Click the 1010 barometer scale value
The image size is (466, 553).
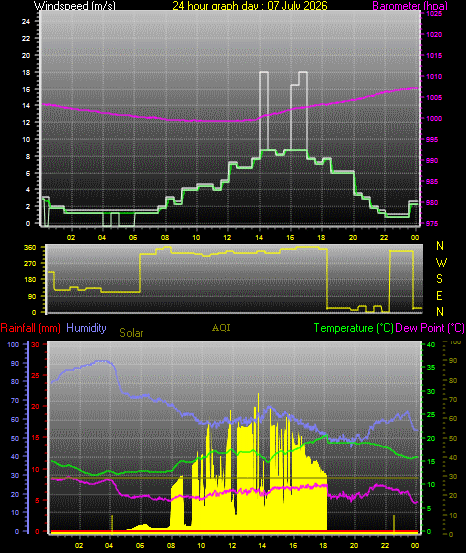[434, 77]
